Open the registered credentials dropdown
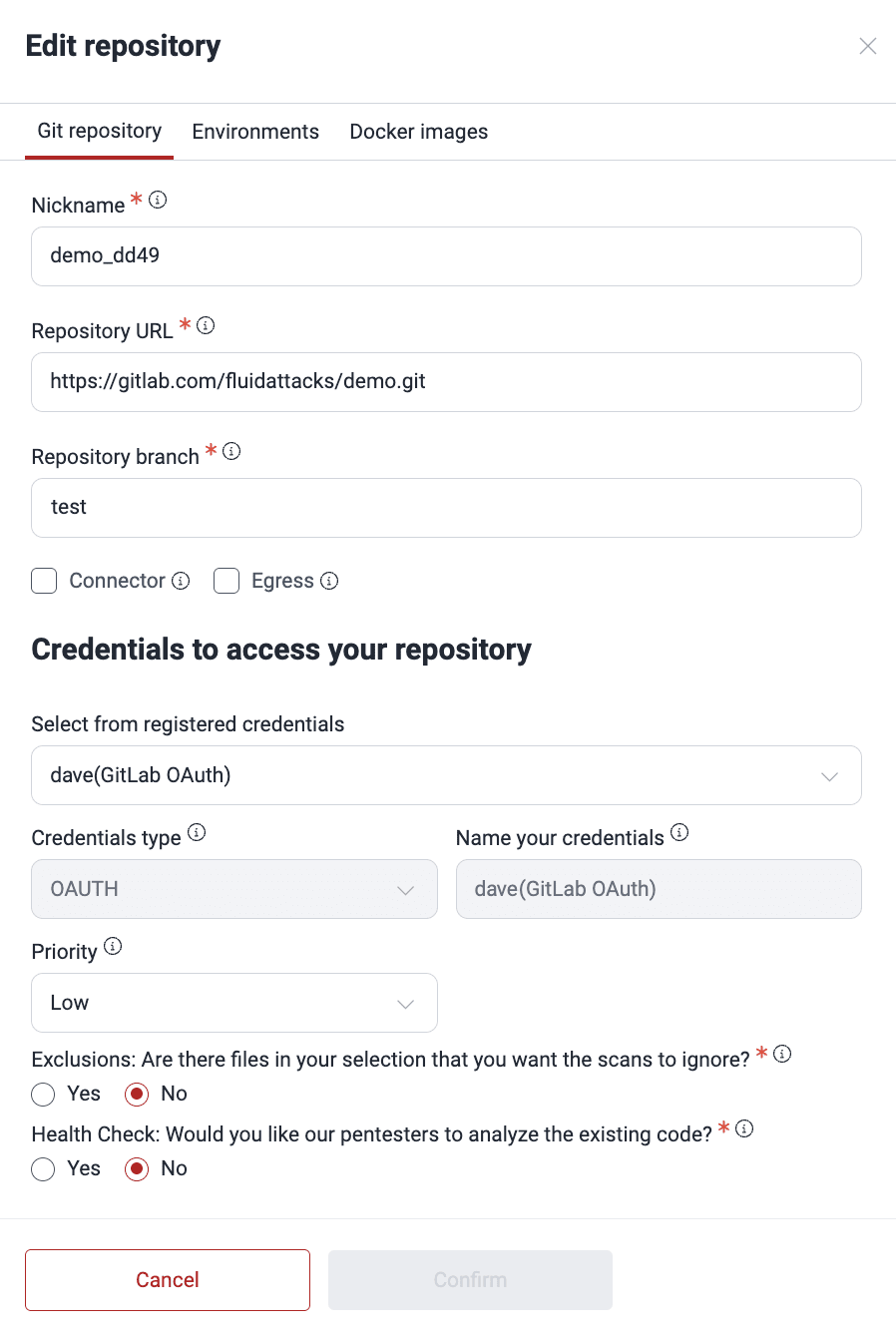Screen dimensions: 896x1342 tap(446, 775)
